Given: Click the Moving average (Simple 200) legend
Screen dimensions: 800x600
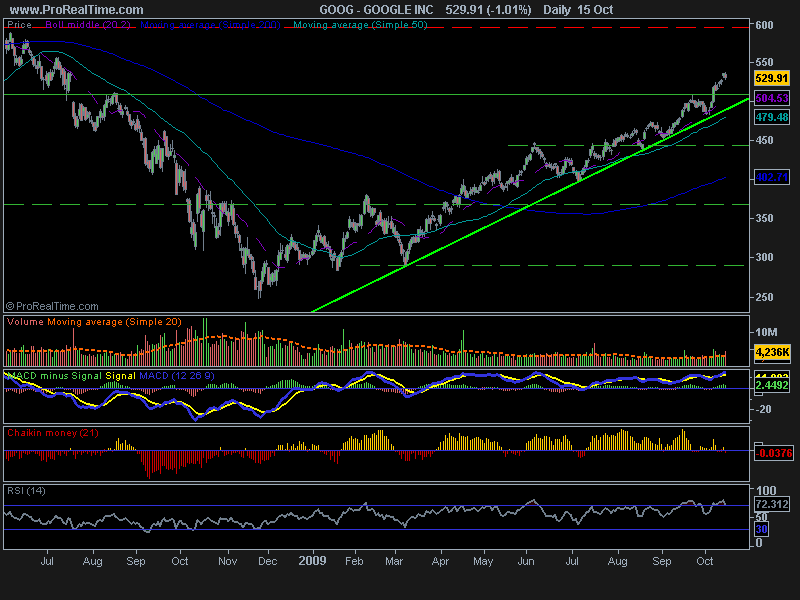Looking at the screenshot, I should 210,24.
